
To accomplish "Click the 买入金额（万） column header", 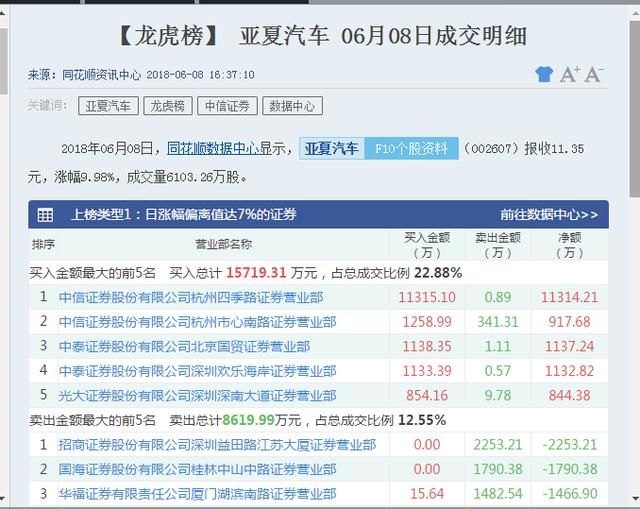I will click(x=427, y=245).
